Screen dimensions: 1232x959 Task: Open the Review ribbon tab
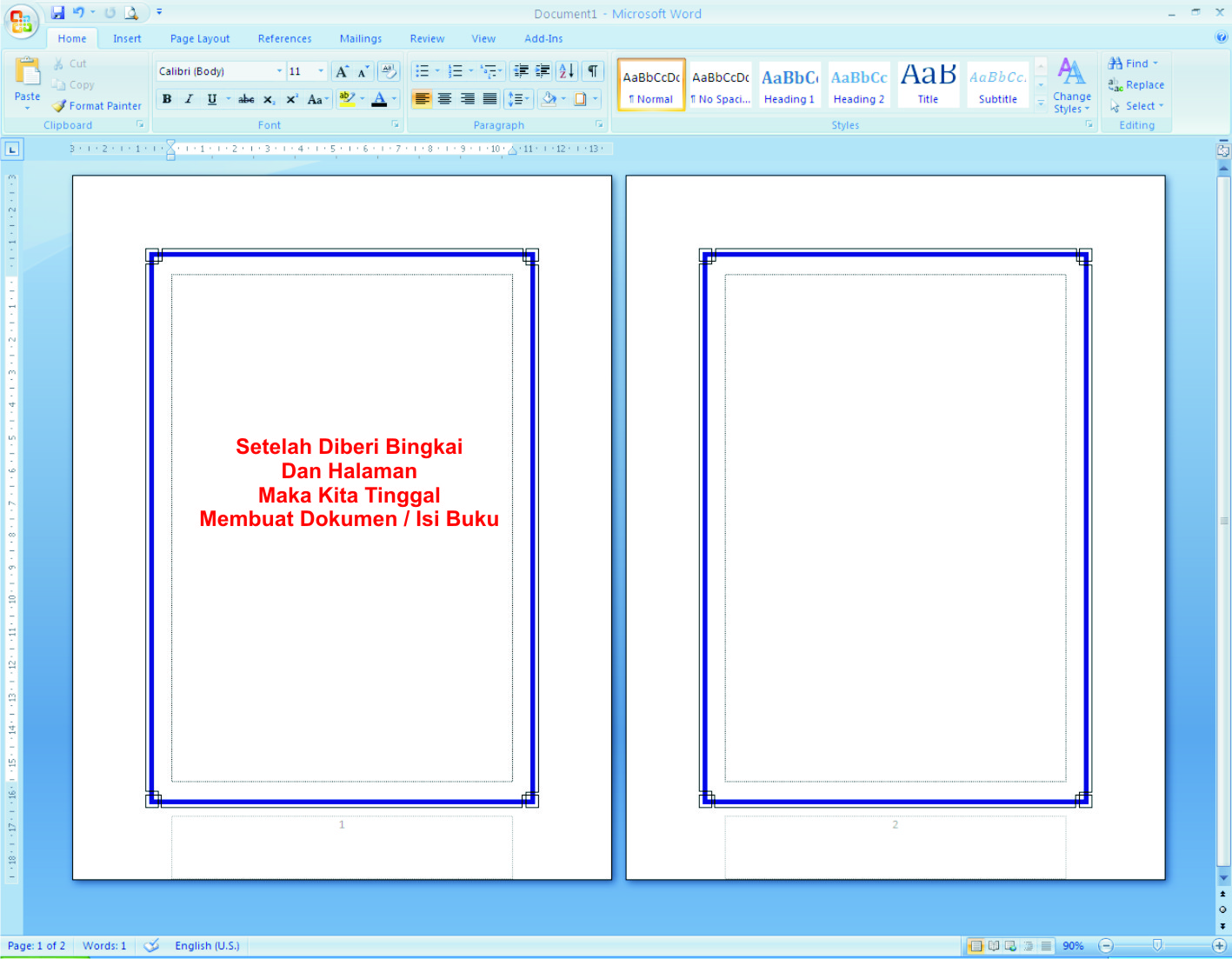click(427, 38)
